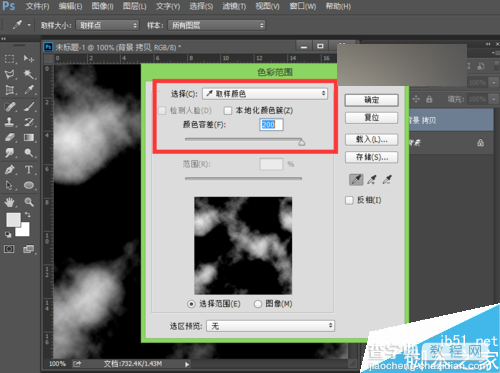Click the background color swatch

point(25,231)
